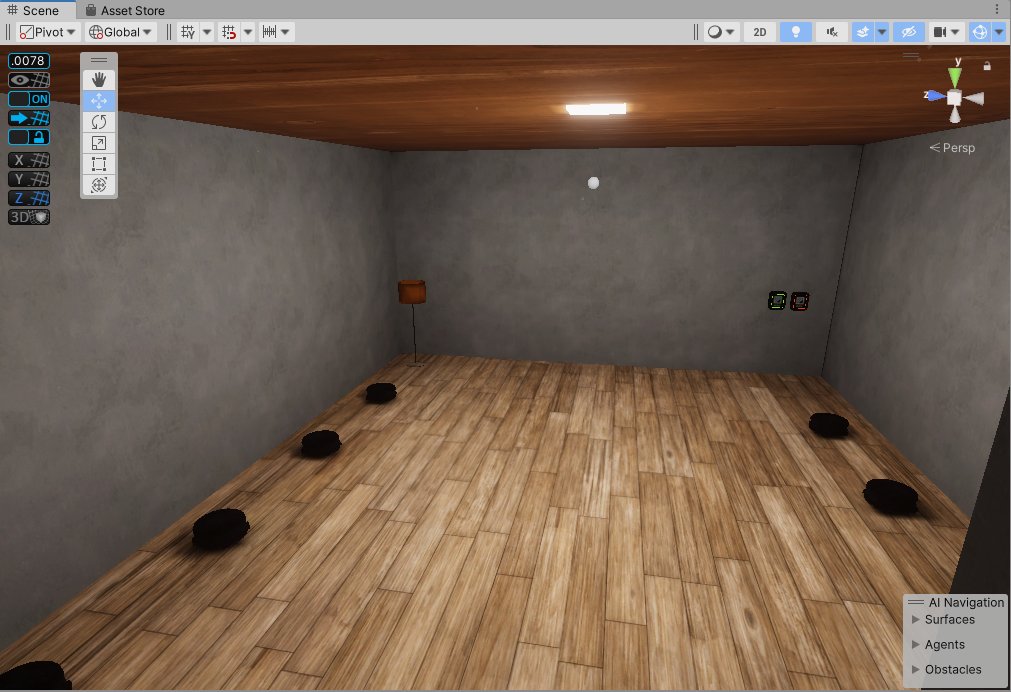Screen dimensions: 1011x692
Task: Select the glowing ceiling light panel
Action: click(x=596, y=109)
